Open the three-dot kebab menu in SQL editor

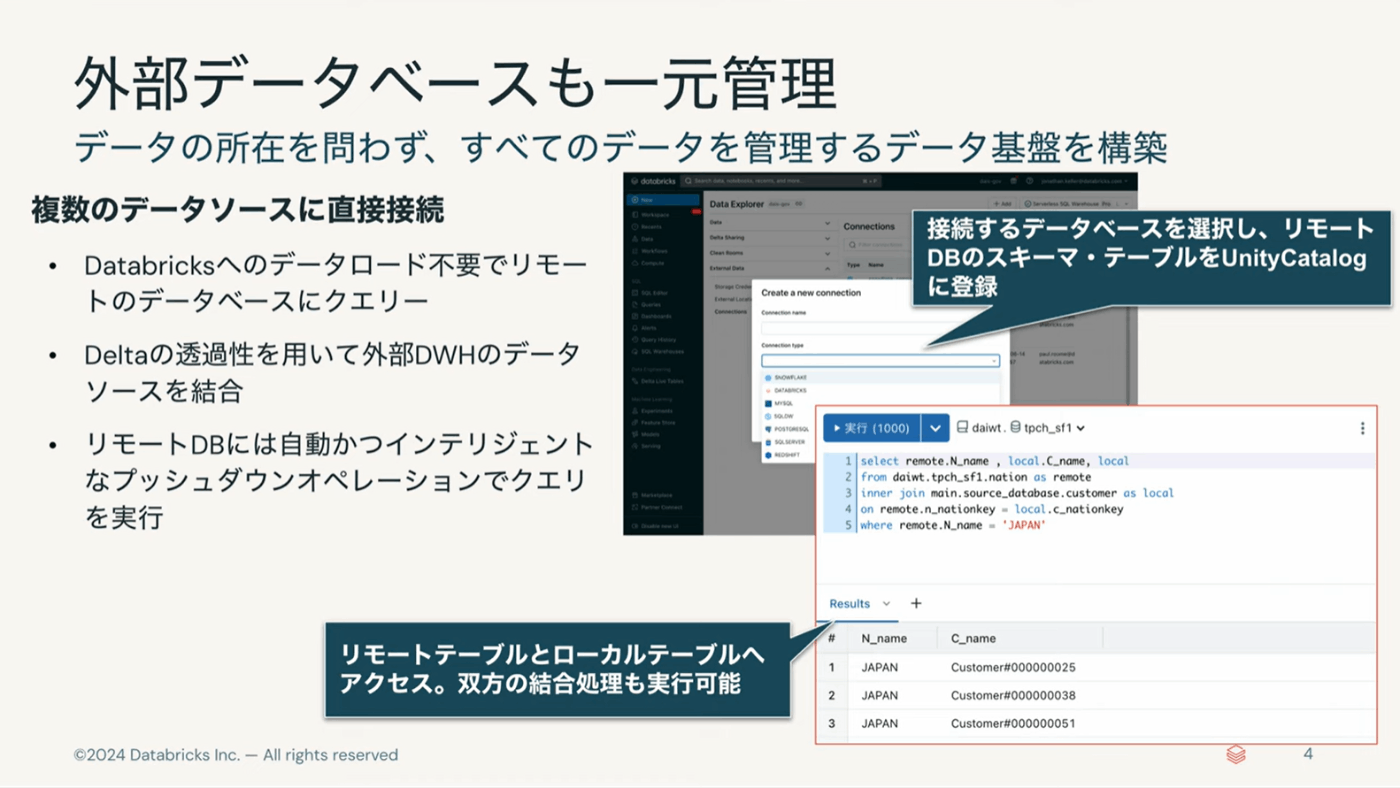1362,428
